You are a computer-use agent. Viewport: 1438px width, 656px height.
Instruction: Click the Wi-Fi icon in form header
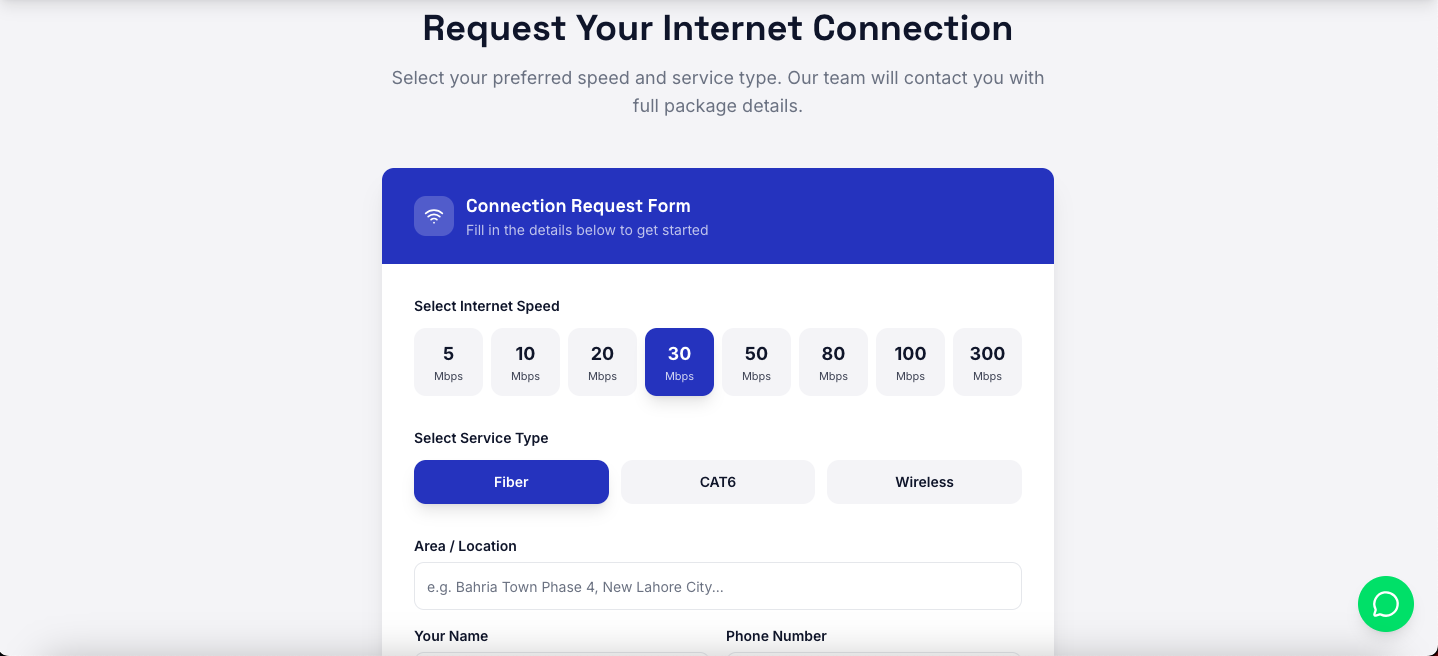(x=434, y=216)
